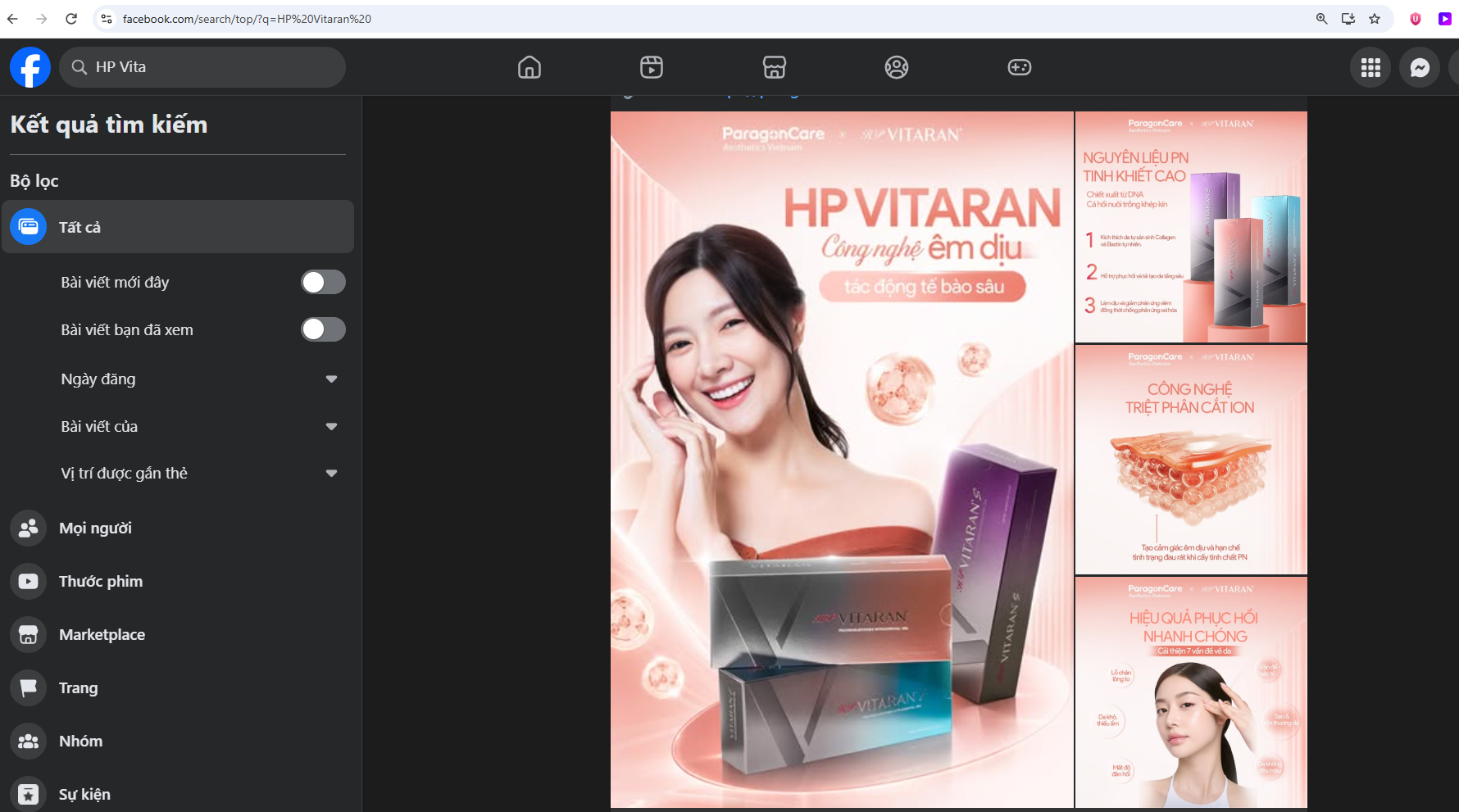Open the CÔNG NGHỆ TRIỆT PHÂN CẮT ION image

click(x=1191, y=460)
